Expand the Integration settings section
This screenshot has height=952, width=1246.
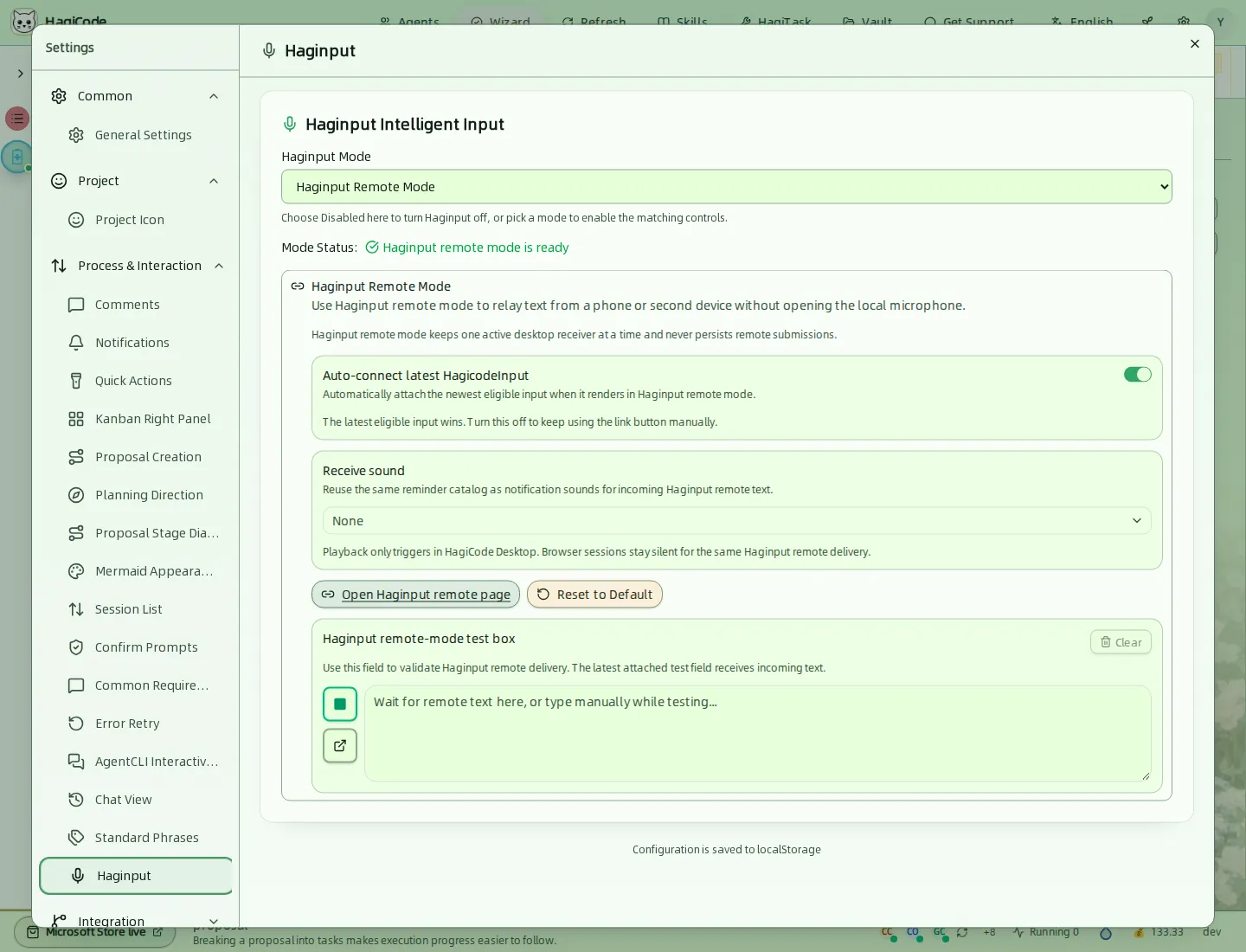click(136, 921)
